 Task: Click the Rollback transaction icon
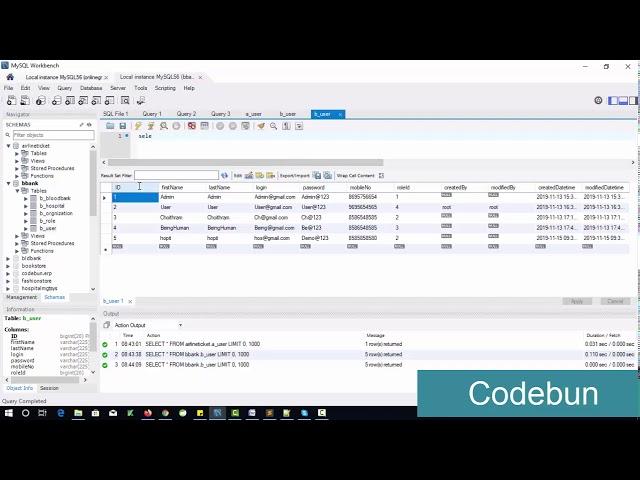coord(233,126)
